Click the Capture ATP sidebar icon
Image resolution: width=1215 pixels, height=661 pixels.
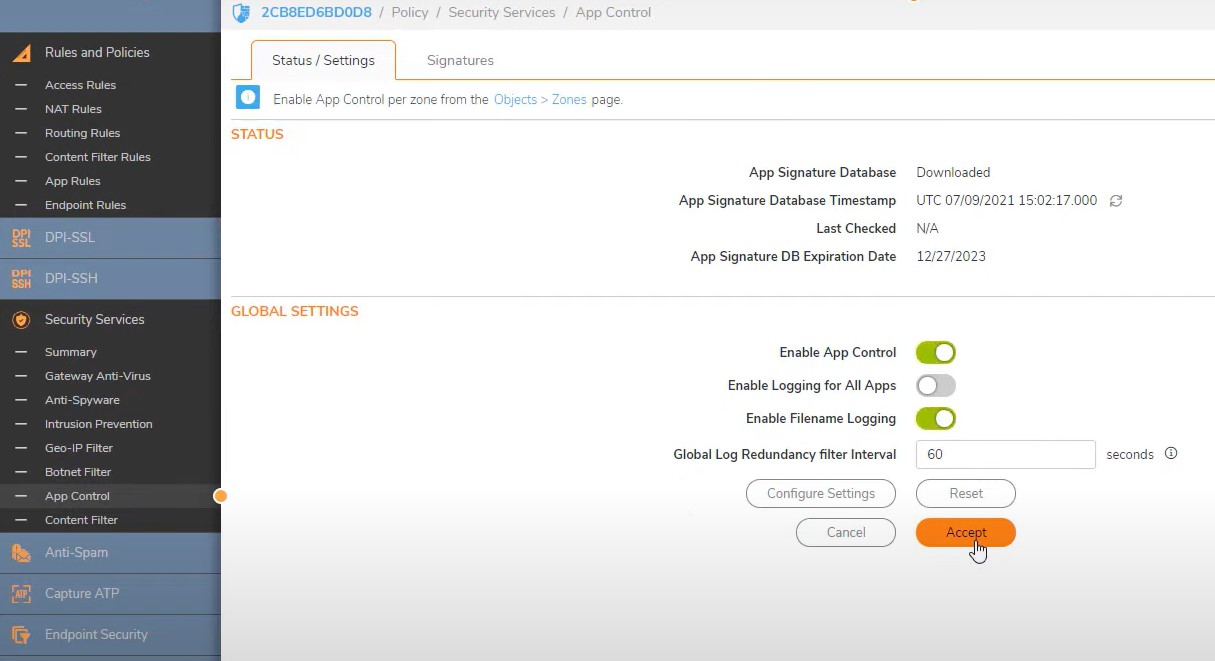pos(21,594)
